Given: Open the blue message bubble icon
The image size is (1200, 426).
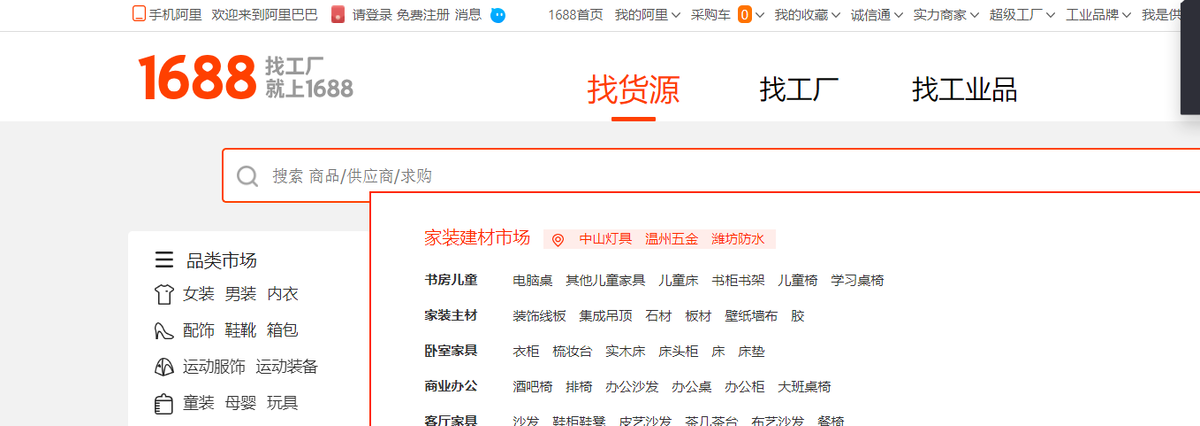Looking at the screenshot, I should [x=498, y=15].
